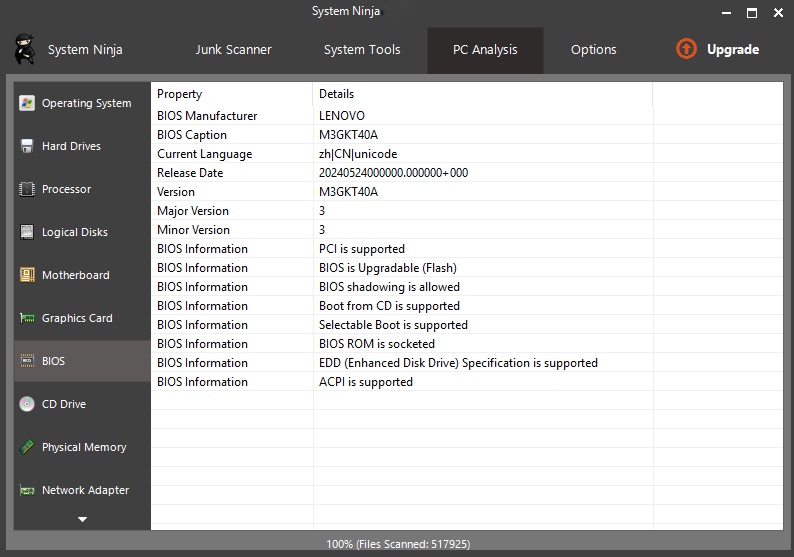Select the BIOS category label

point(53,361)
